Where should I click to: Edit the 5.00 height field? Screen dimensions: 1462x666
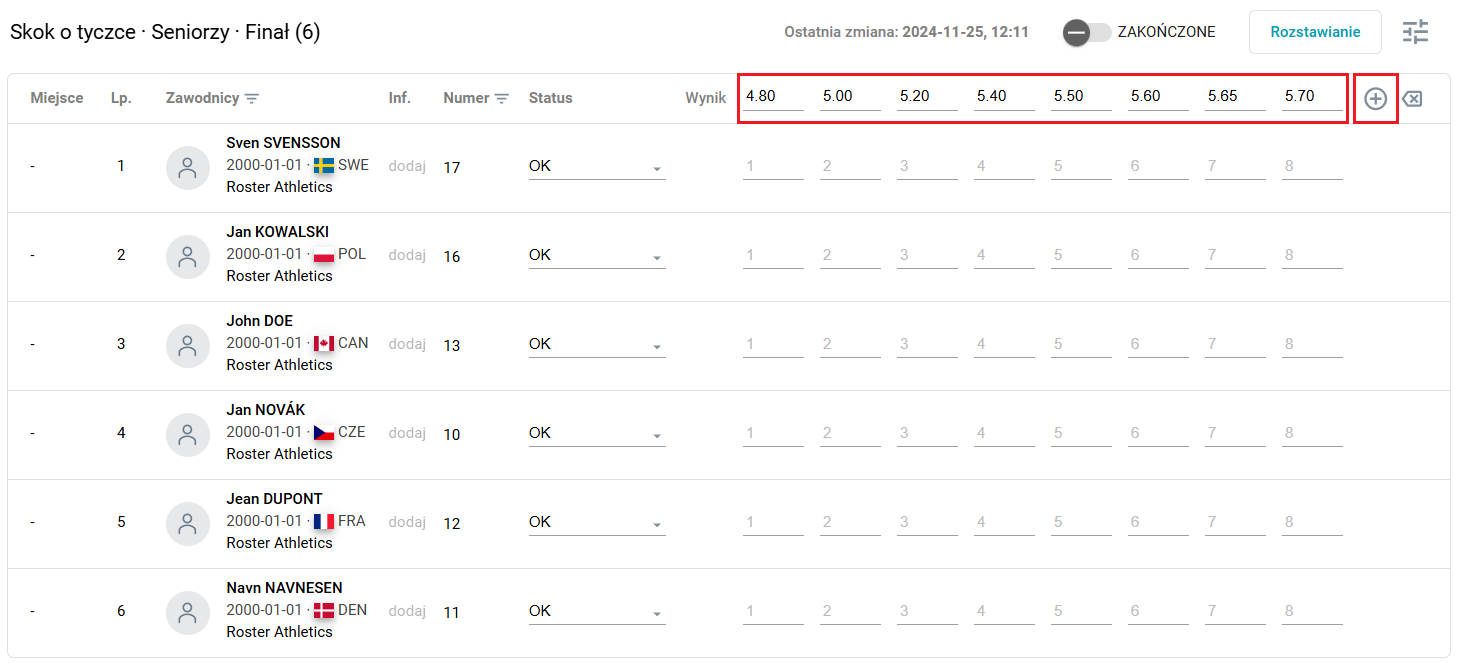click(850, 97)
